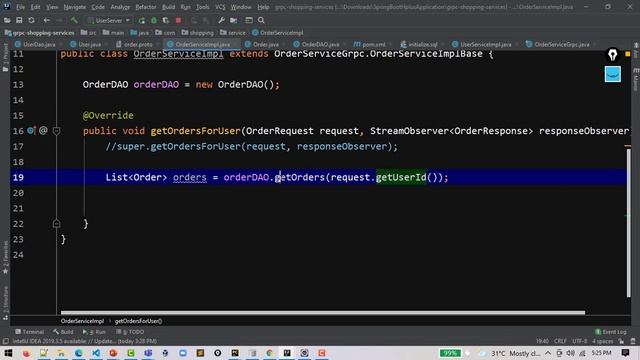Click grpc-shopping-services breadcrumb
Image resolution: width=640 pixels, height=360 pixels.
click(x=40, y=33)
